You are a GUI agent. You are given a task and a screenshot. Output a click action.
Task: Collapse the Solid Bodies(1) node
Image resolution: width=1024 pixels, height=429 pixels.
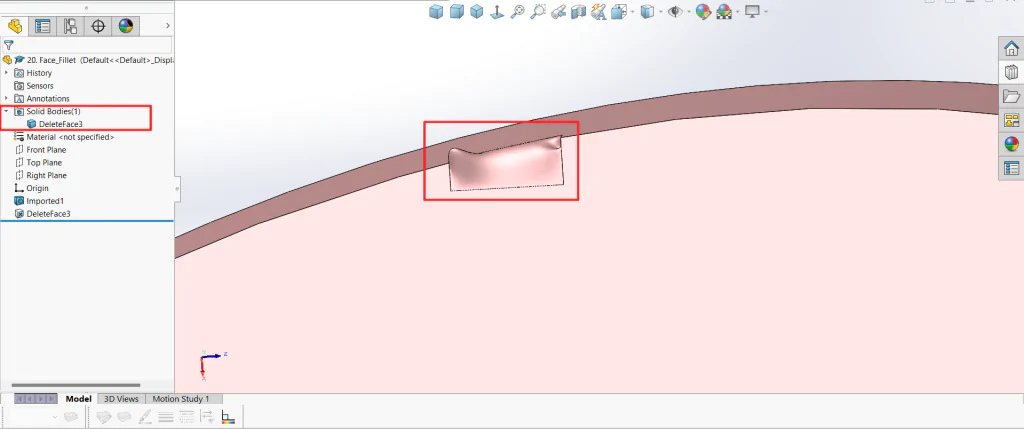point(7,112)
